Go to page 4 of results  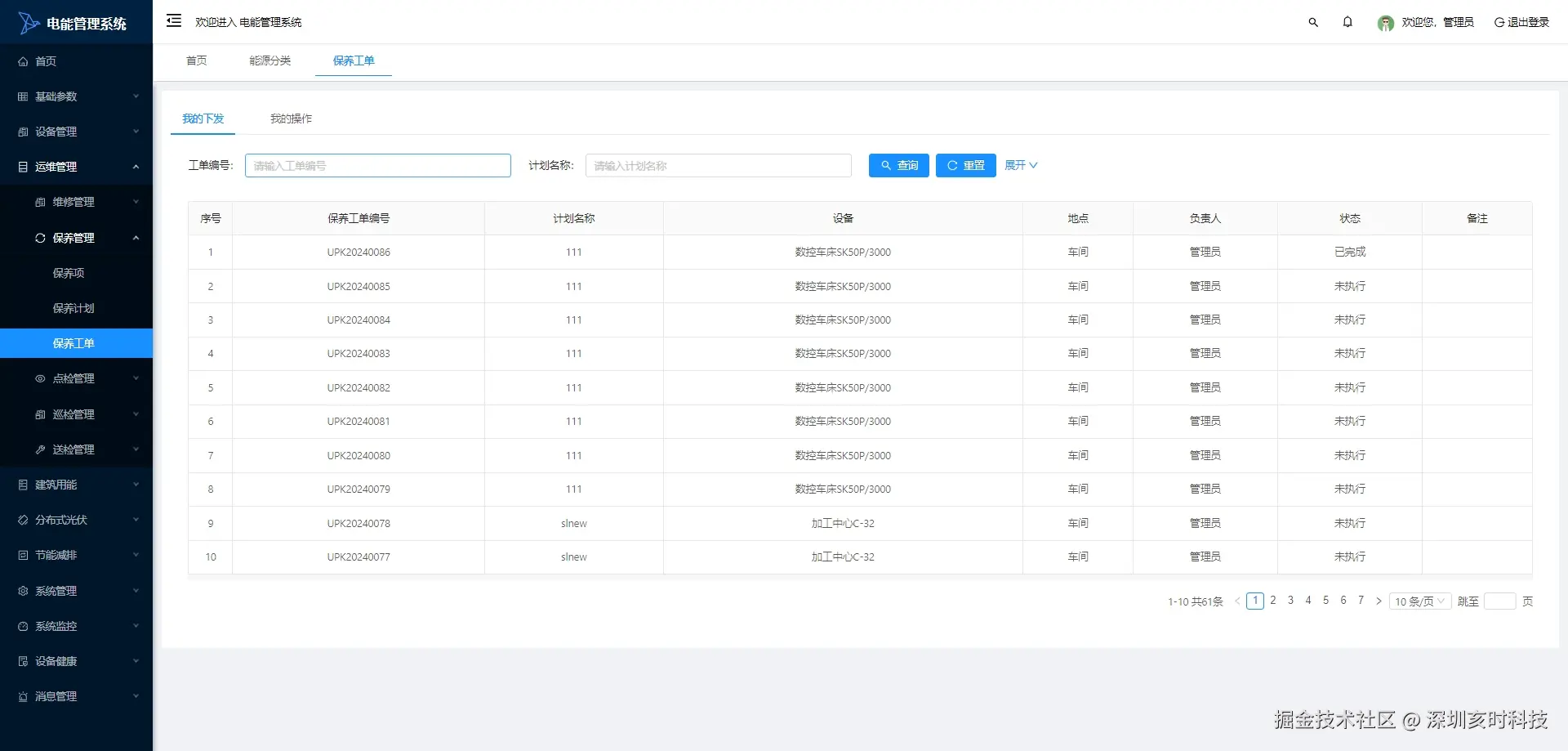click(1308, 601)
